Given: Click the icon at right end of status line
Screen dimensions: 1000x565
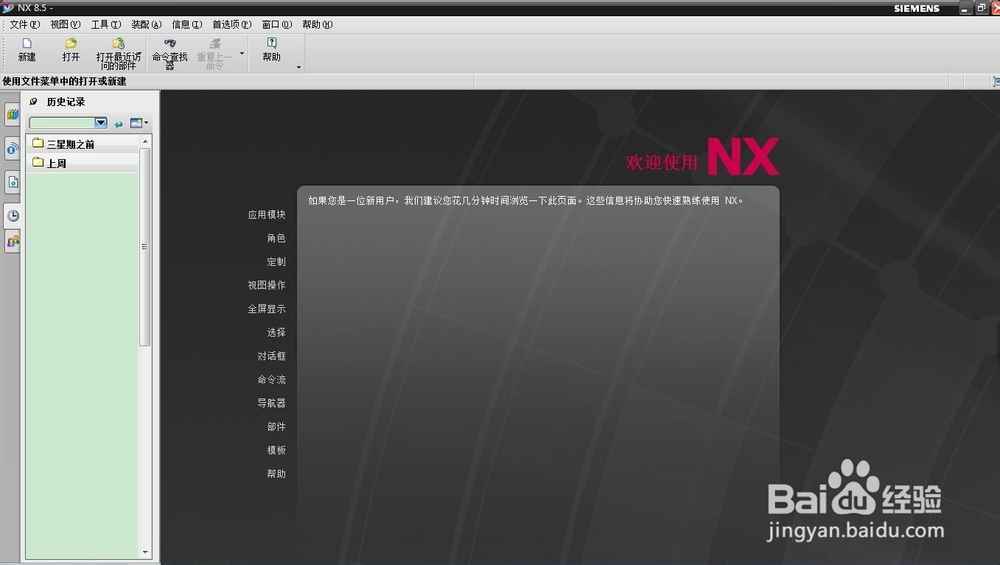Looking at the screenshot, I should point(996,82).
